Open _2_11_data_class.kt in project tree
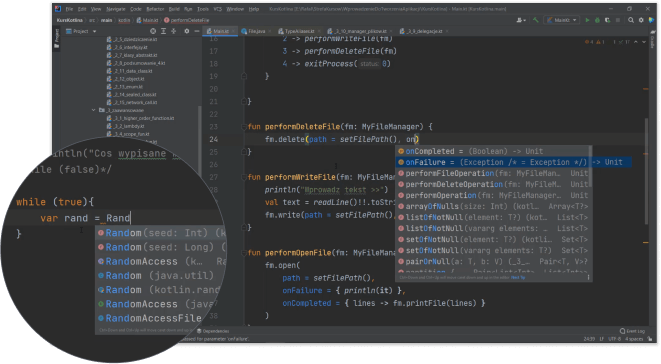This screenshot has width=661, height=364. [x=129, y=71]
